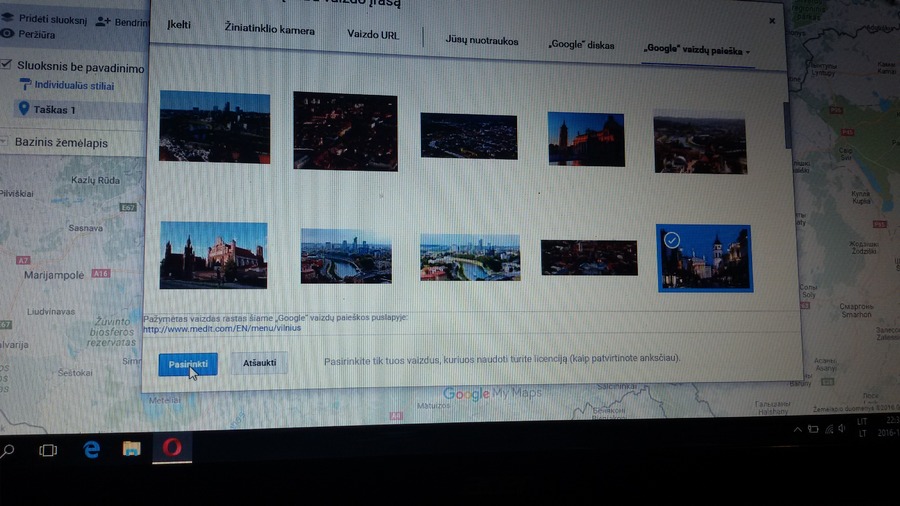Select the hazy aerial river-bend thumbnail at end of first row
The width and height of the screenshot is (900, 506).
pos(700,143)
